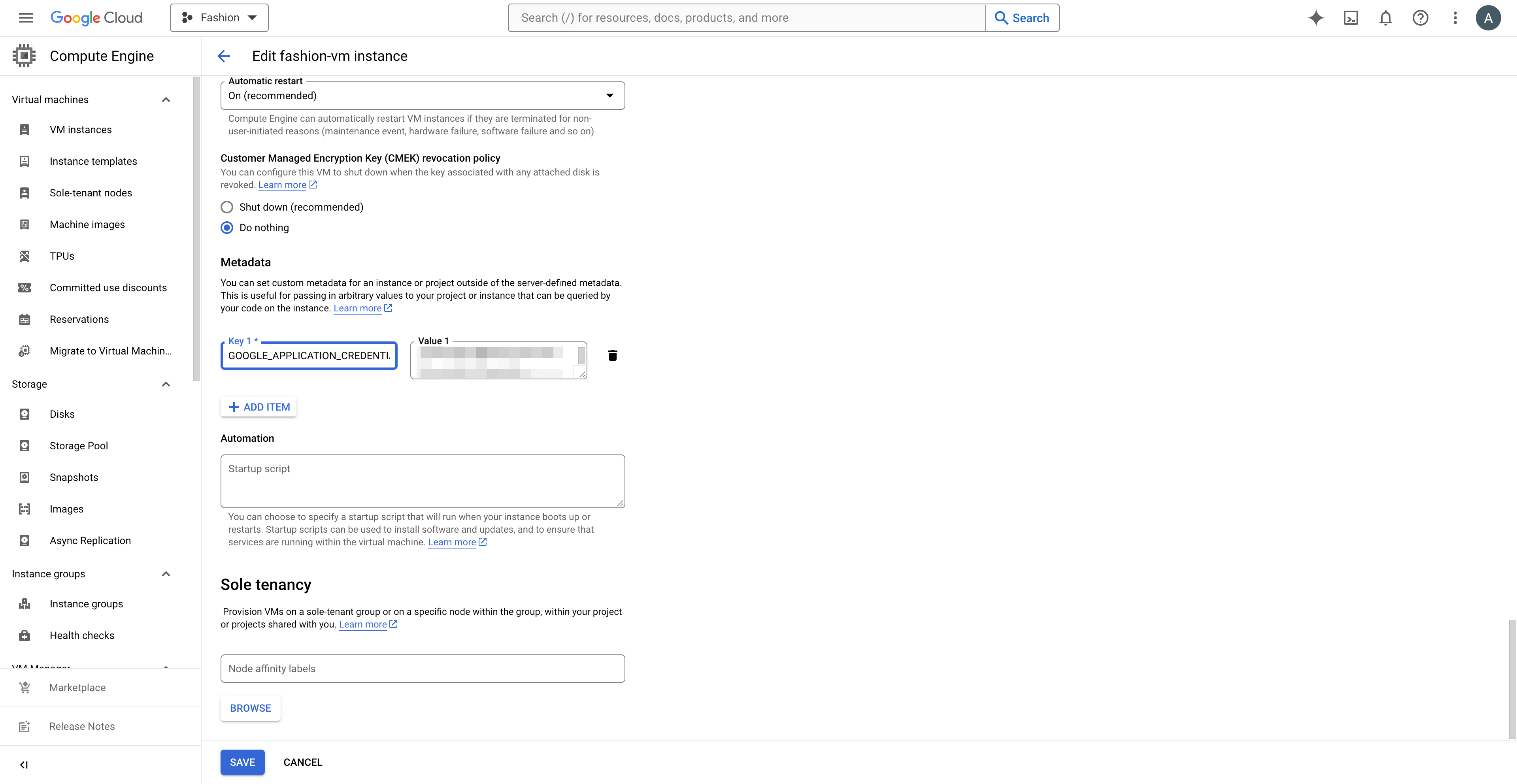Open Cloud Shell terminal icon
Screen dimensions: 1517x784
pyautogui.click(x=1350, y=18)
